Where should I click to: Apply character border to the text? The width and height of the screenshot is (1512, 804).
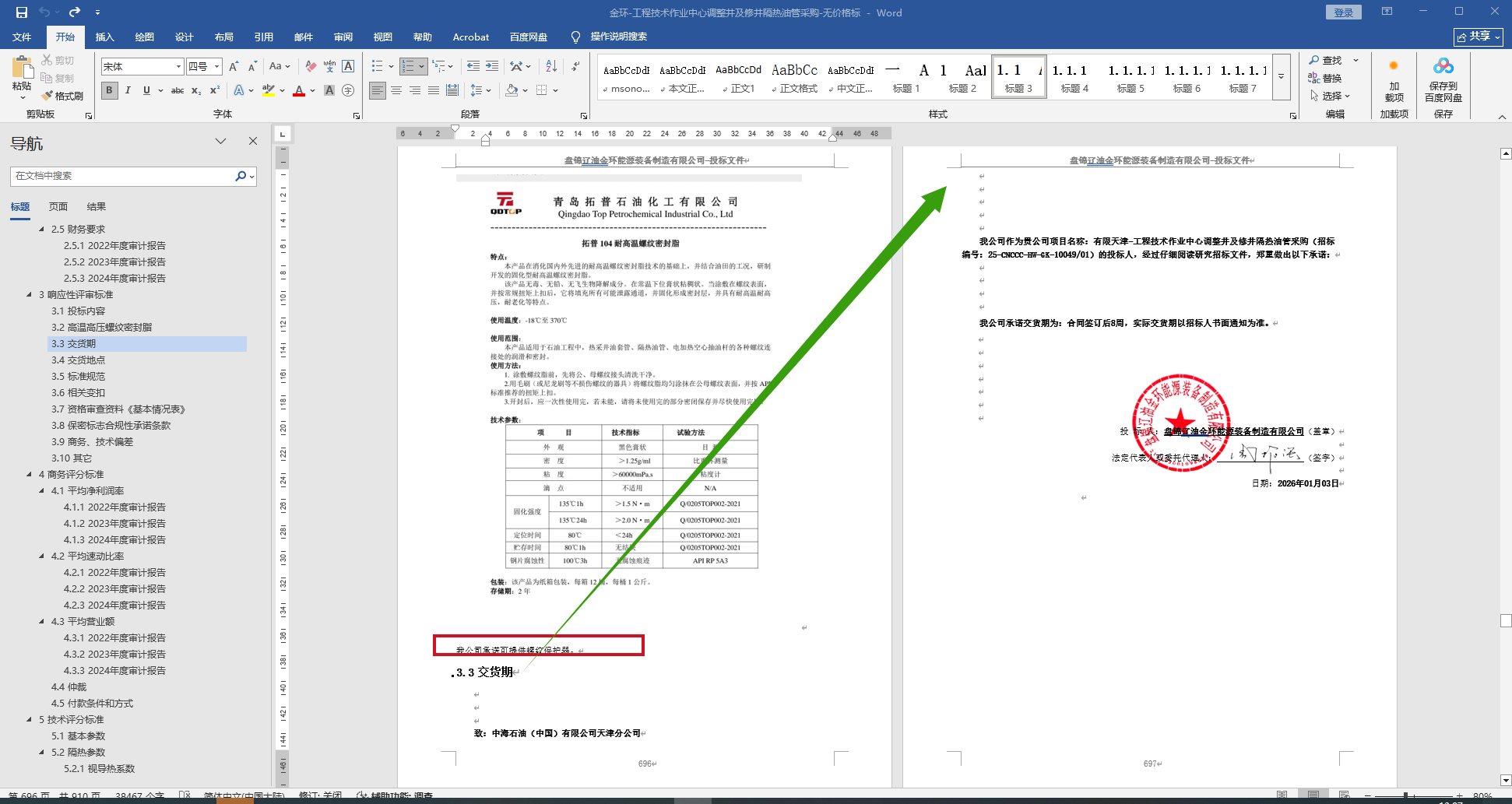point(348,66)
